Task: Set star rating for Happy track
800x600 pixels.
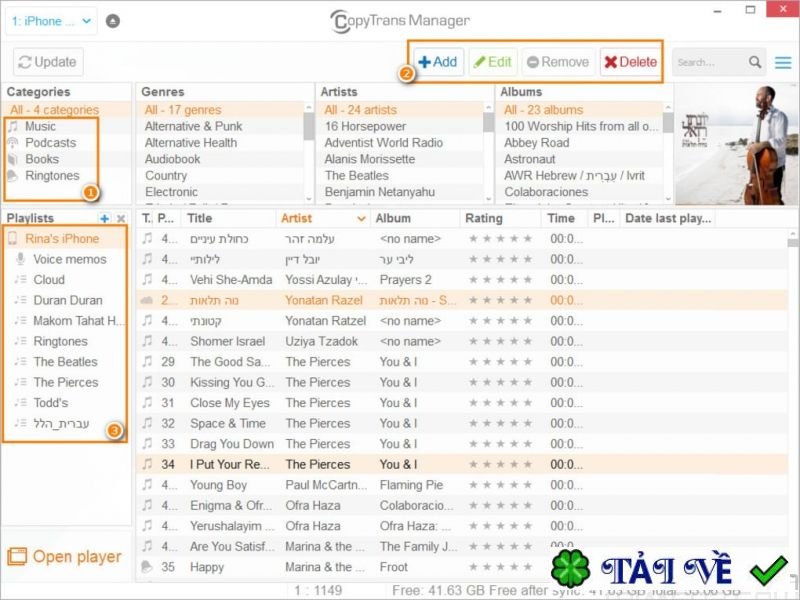Action: pos(500,566)
